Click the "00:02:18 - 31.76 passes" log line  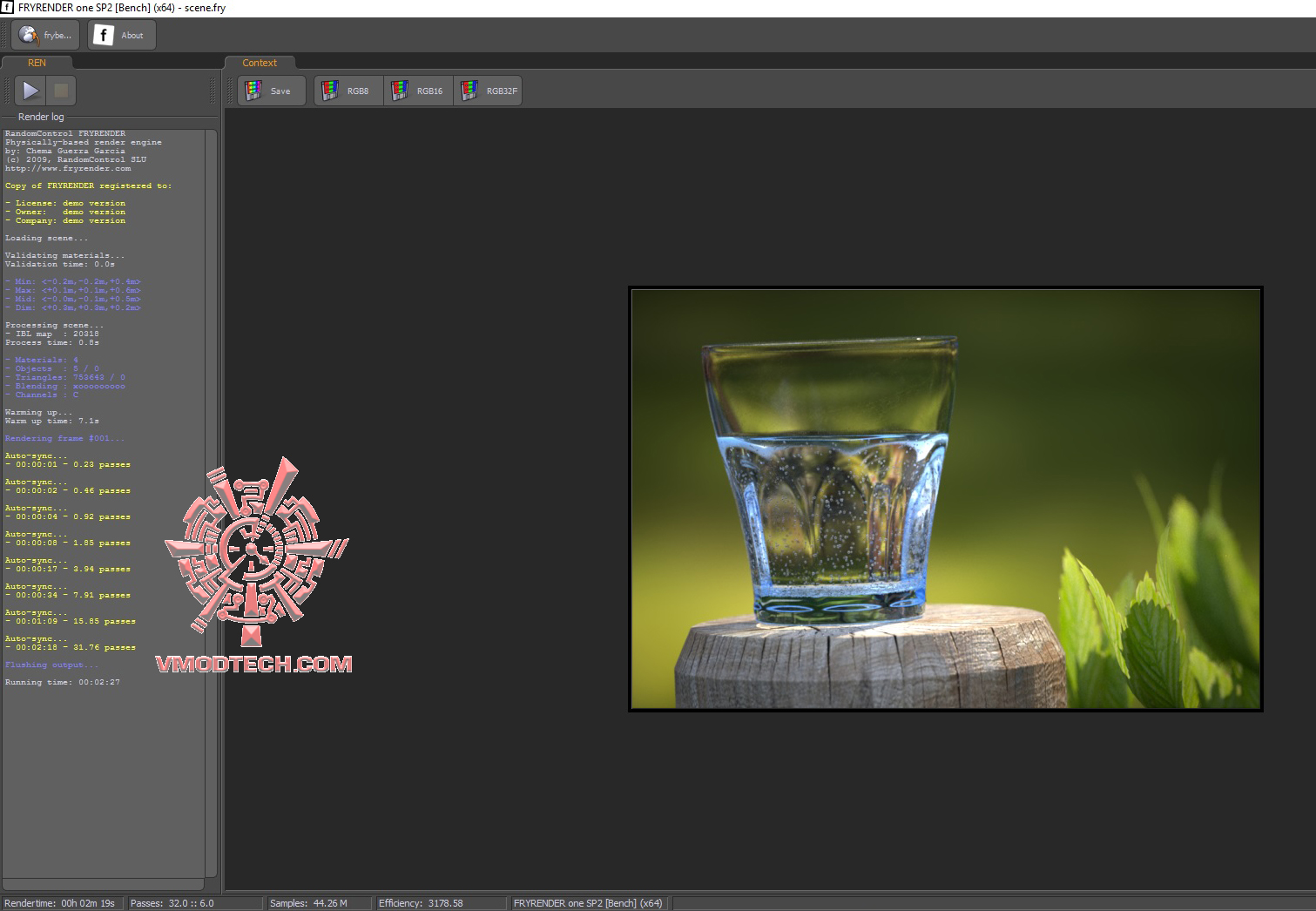pyautogui.click(x=71, y=647)
